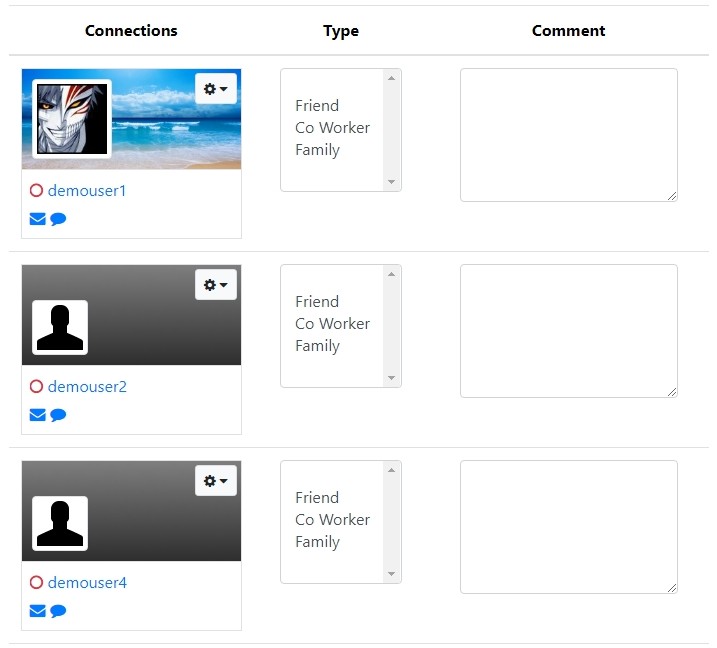Focus the comment box for demouser1

coord(569,135)
